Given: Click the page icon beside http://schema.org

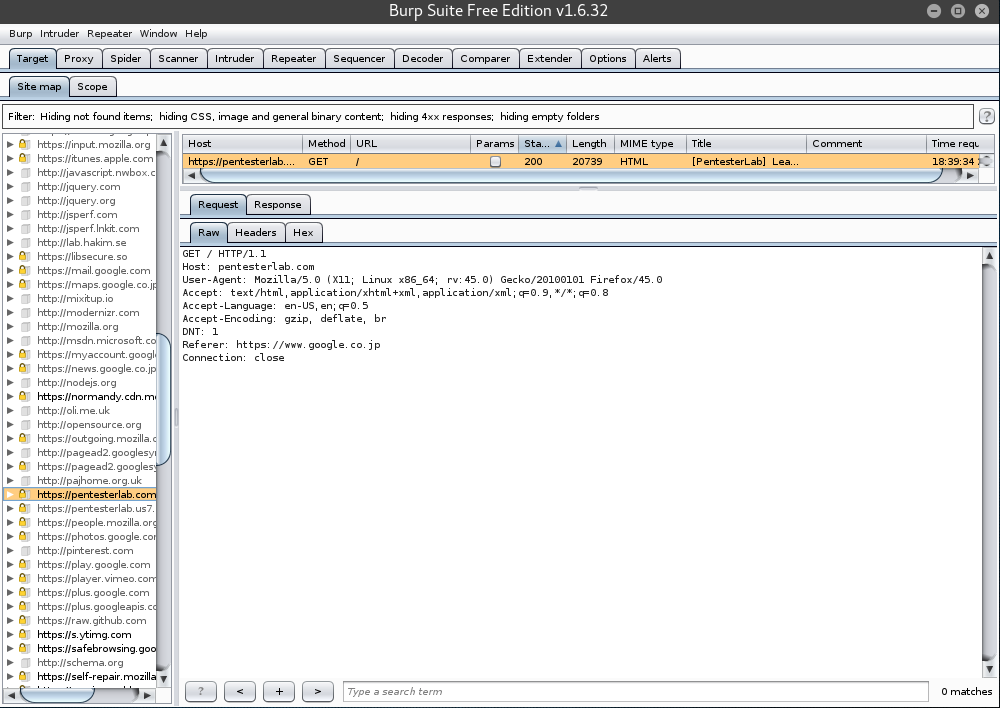Looking at the screenshot, I should (26, 663).
